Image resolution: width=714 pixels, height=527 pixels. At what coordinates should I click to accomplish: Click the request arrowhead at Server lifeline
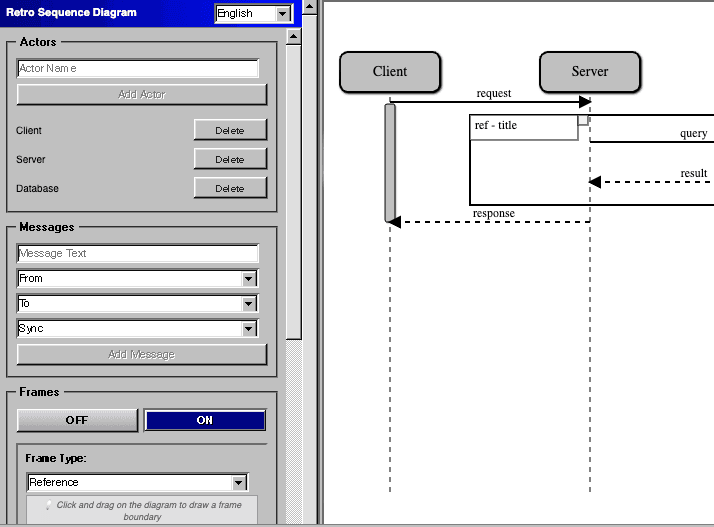[585, 102]
